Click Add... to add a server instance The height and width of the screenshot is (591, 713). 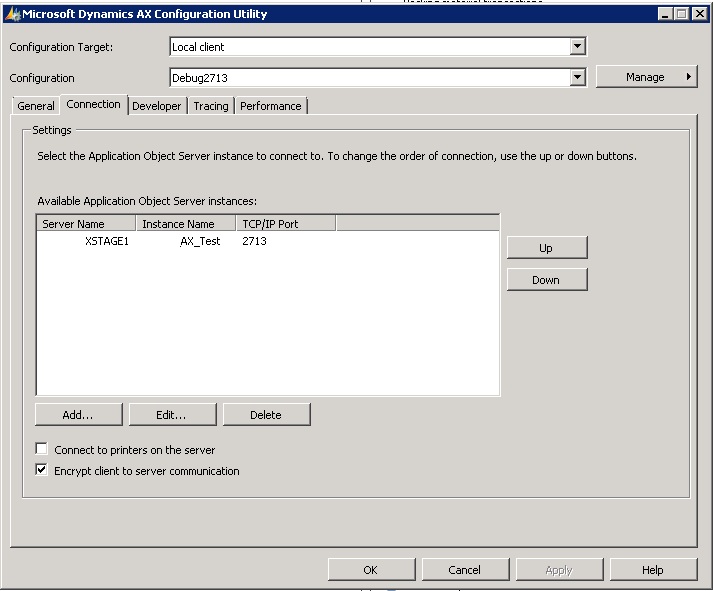79,415
